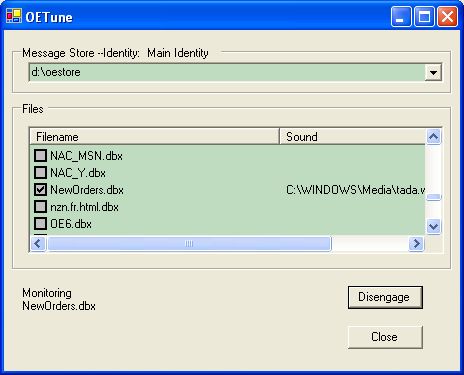Viewport: 464px width, 375px height.
Task: Select the NAC_Y.dbx file name
Action: [78, 173]
